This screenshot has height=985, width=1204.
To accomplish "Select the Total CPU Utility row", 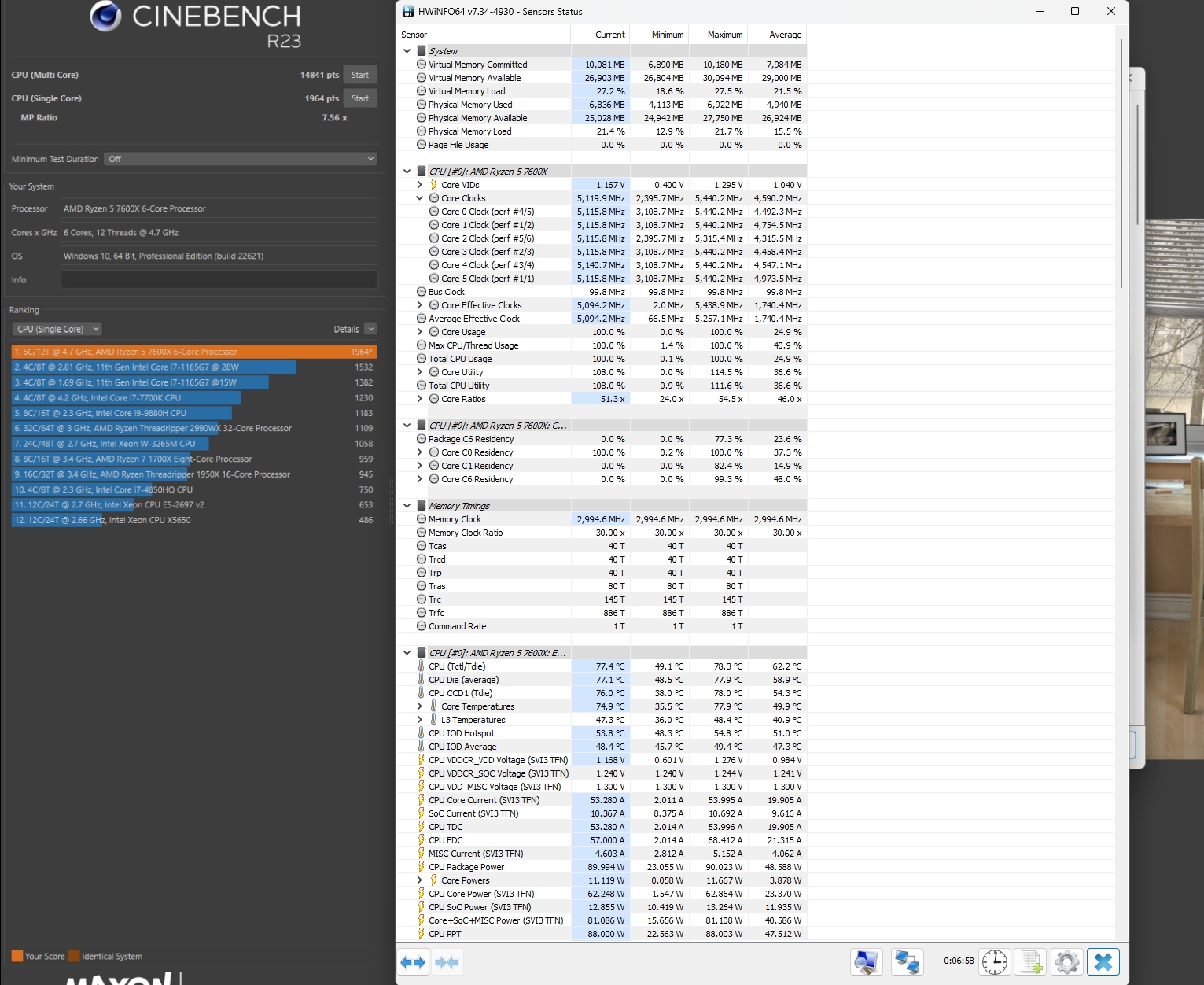I will pyautogui.click(x=602, y=386).
